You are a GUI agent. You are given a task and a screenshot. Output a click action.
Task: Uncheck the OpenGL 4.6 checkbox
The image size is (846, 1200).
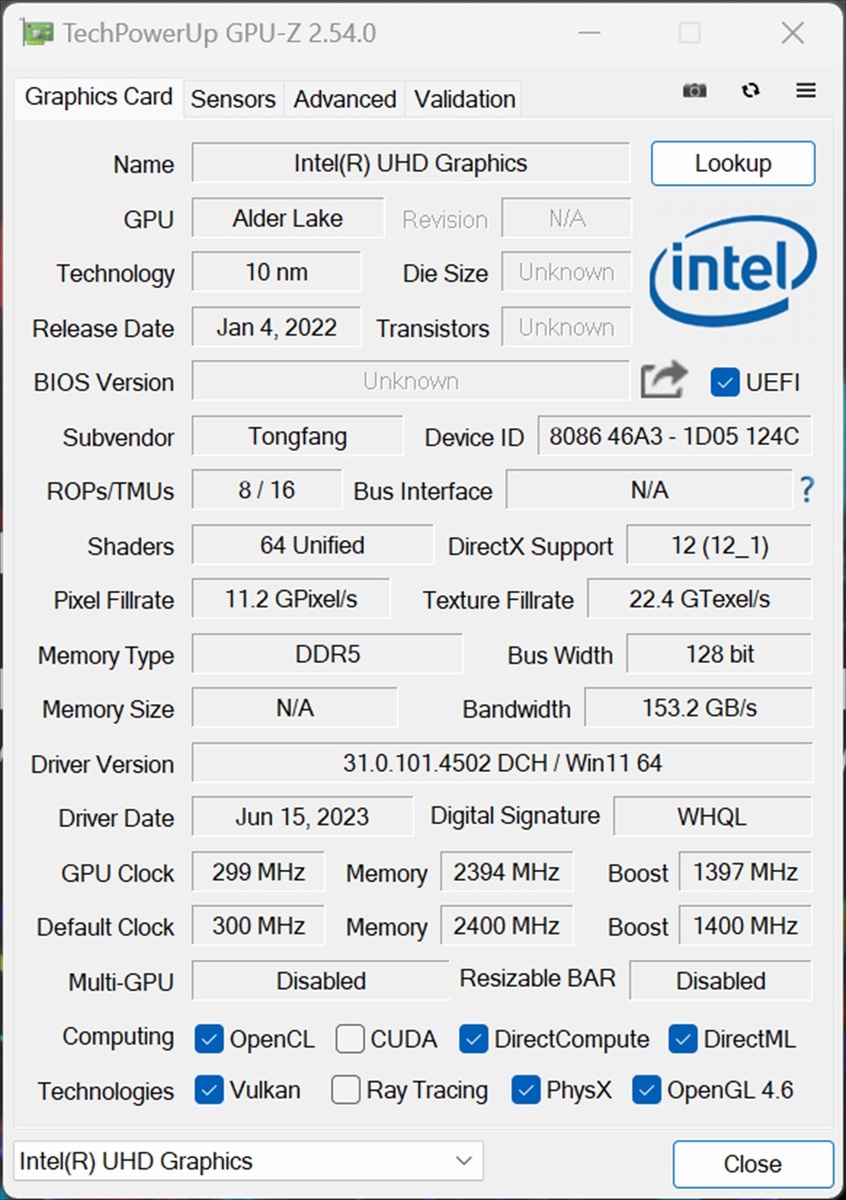(x=646, y=1091)
